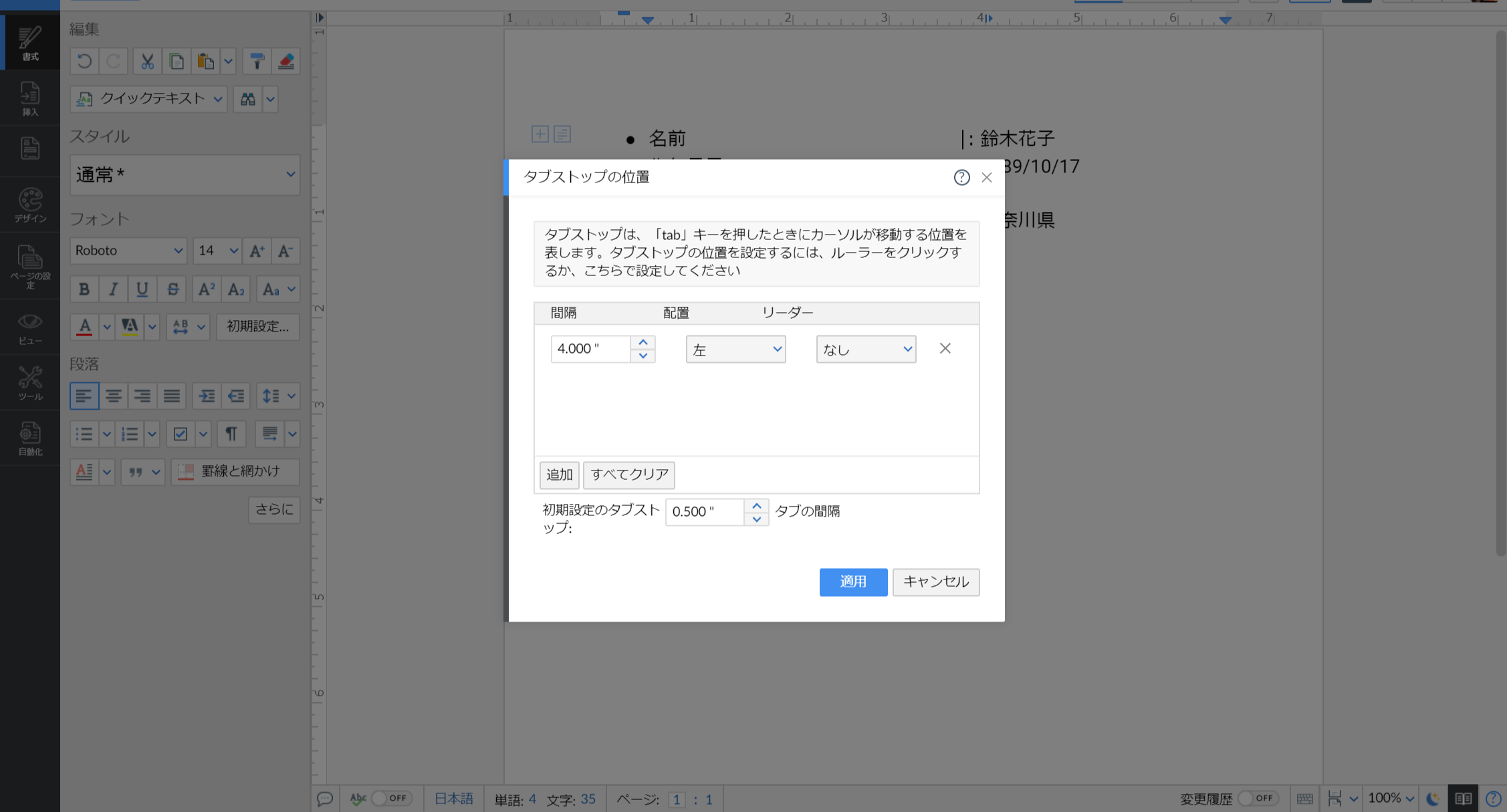Screen dimensions: 1507x812
Task: Open the 挿入 sidebar tab
Action: pyautogui.click(x=30, y=98)
